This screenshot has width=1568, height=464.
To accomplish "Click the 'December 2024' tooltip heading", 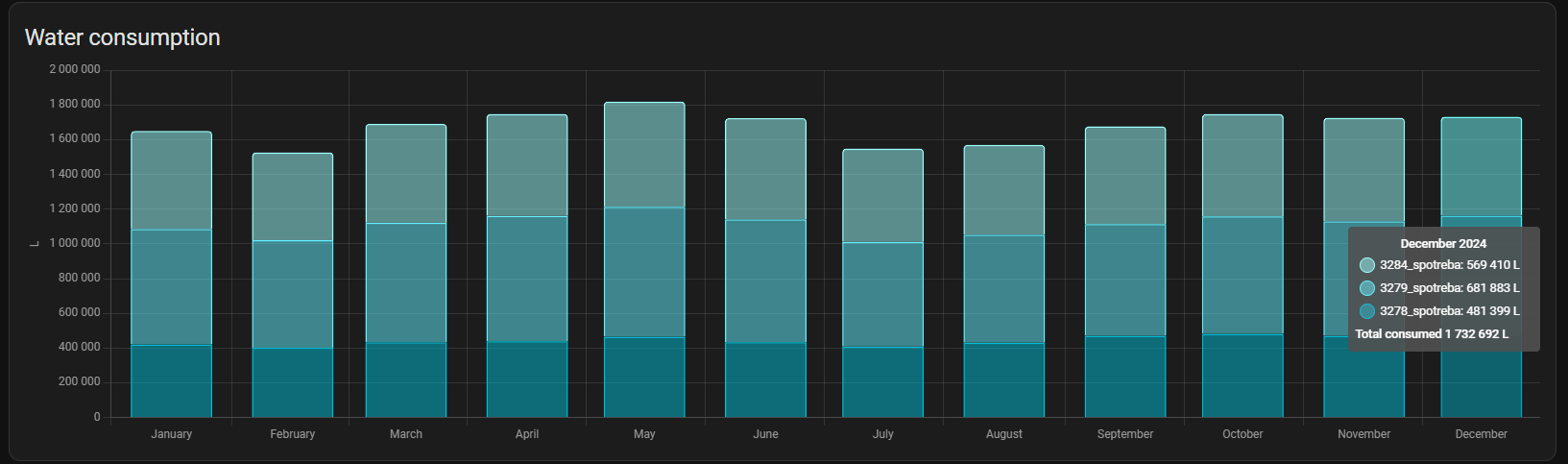I will 1442,244.
